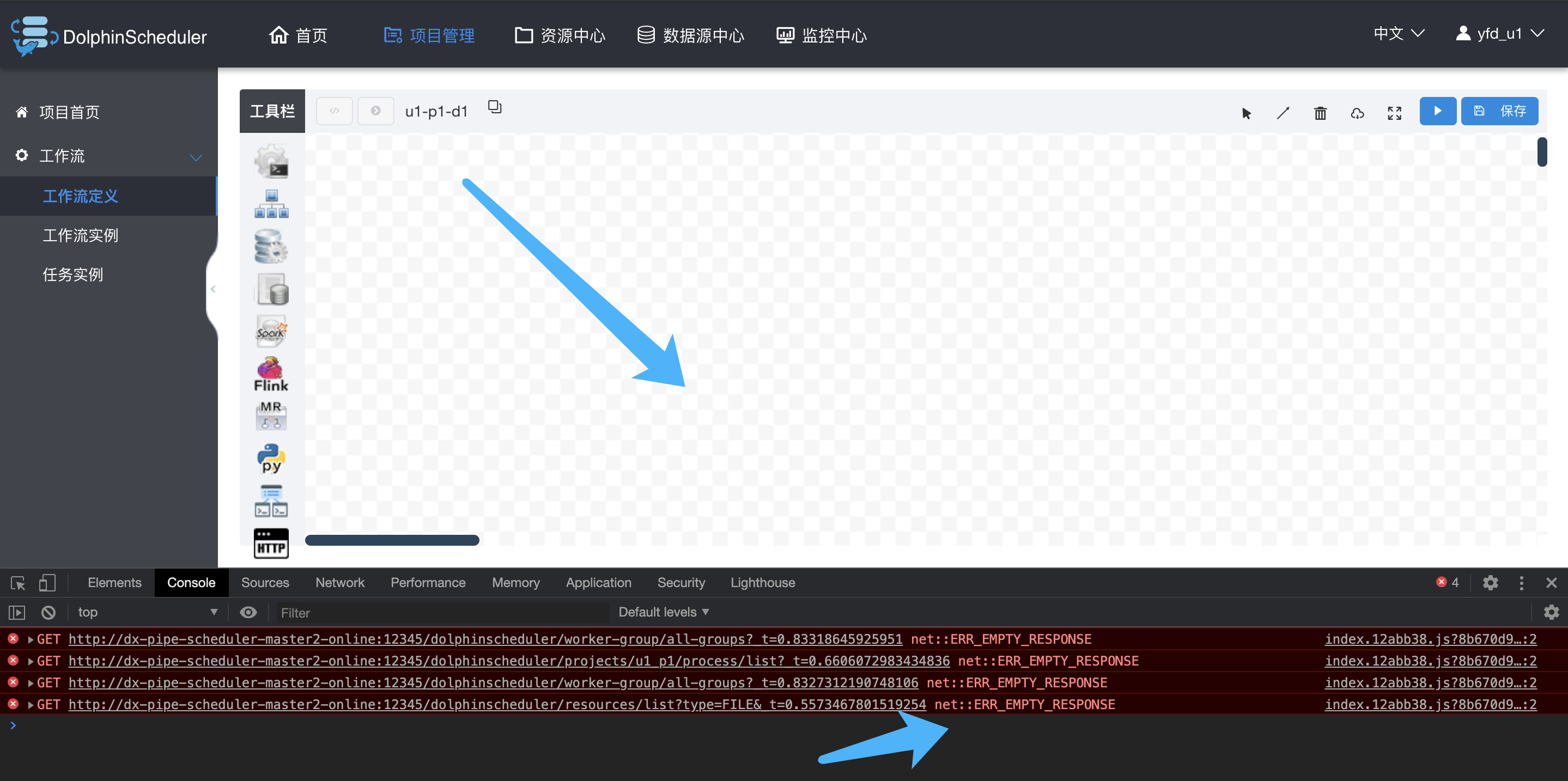Open DevTools more options menu

pos(1522,583)
